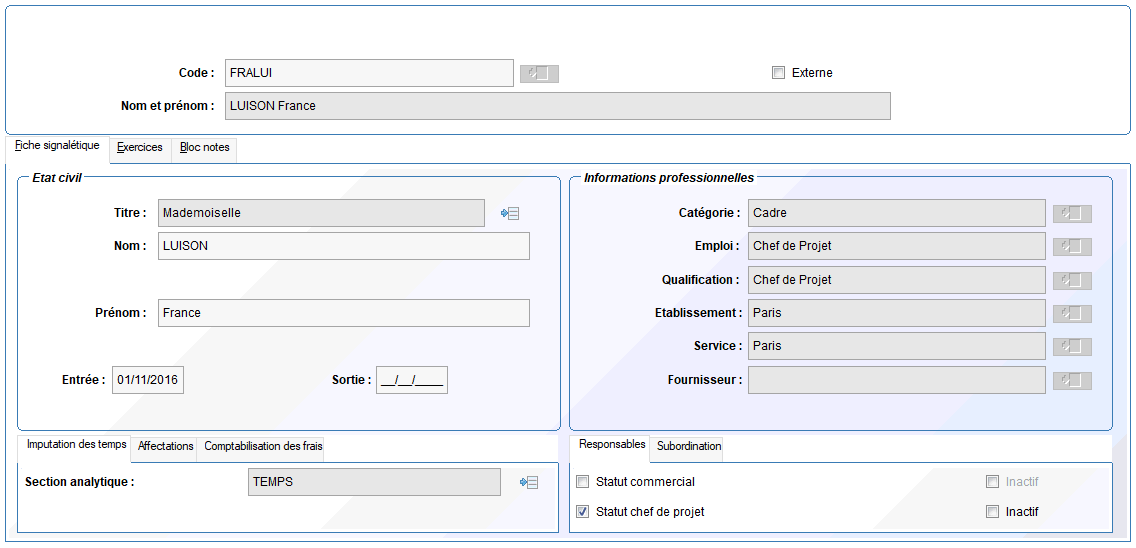Toggle the Inactif checkbox beside Statut commercial
Screen dimensions: 1136x548
tap(992, 482)
